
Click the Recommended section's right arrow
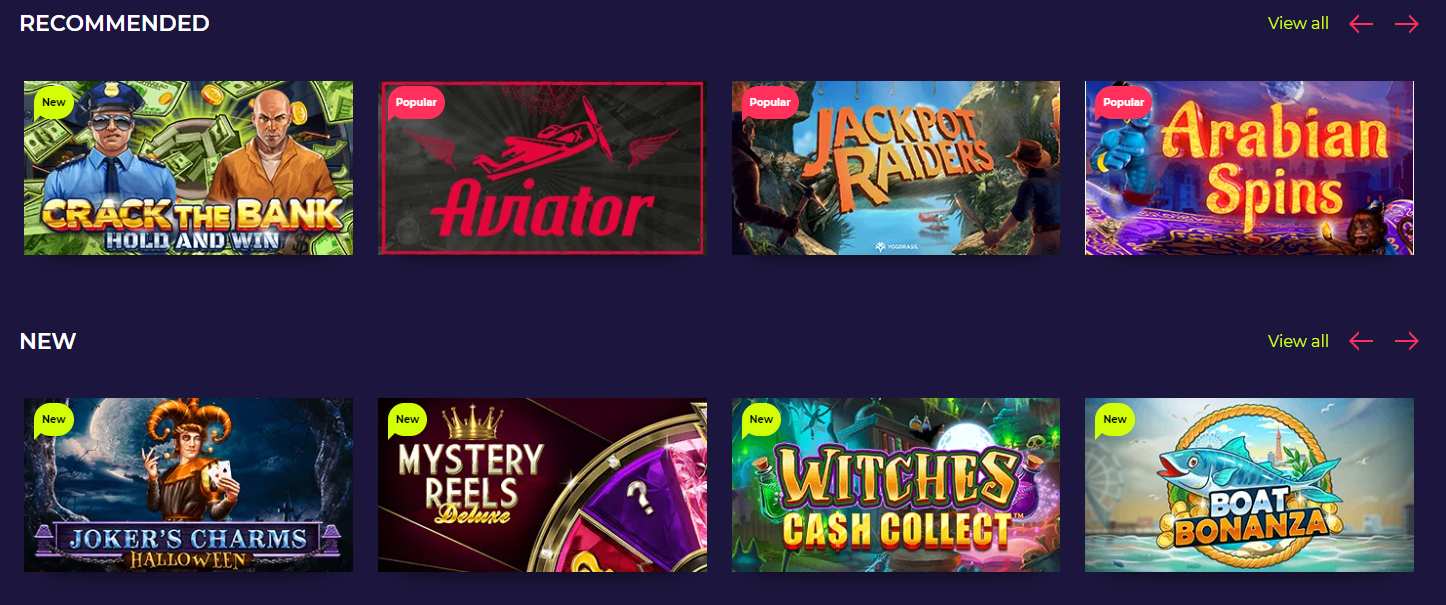(1407, 24)
